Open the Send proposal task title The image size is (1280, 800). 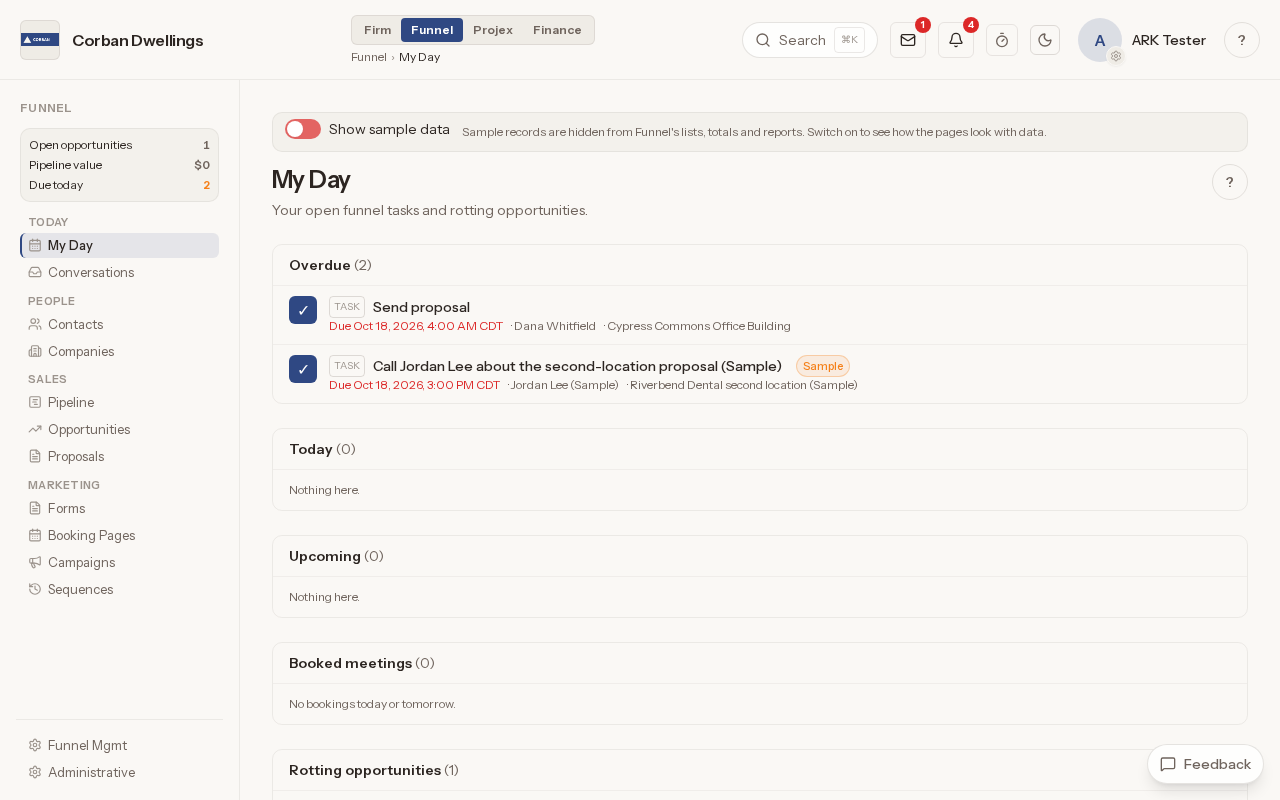pyautogui.click(x=421, y=307)
